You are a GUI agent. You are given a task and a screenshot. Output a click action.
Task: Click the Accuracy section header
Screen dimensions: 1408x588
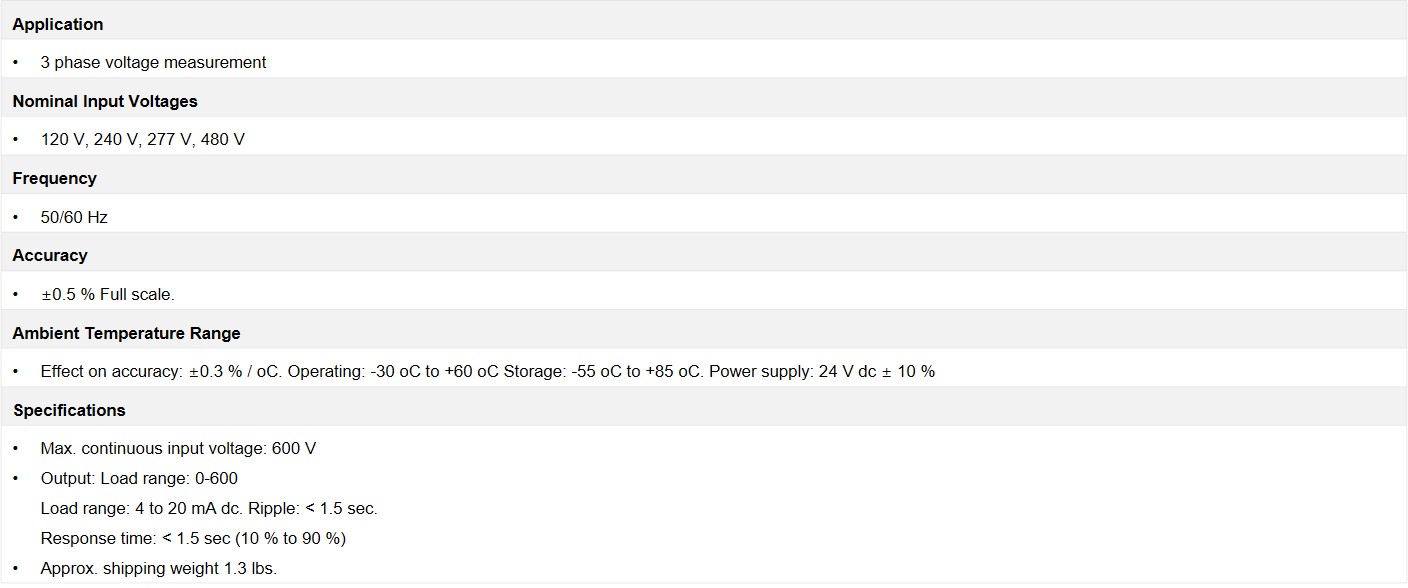[x=50, y=255]
